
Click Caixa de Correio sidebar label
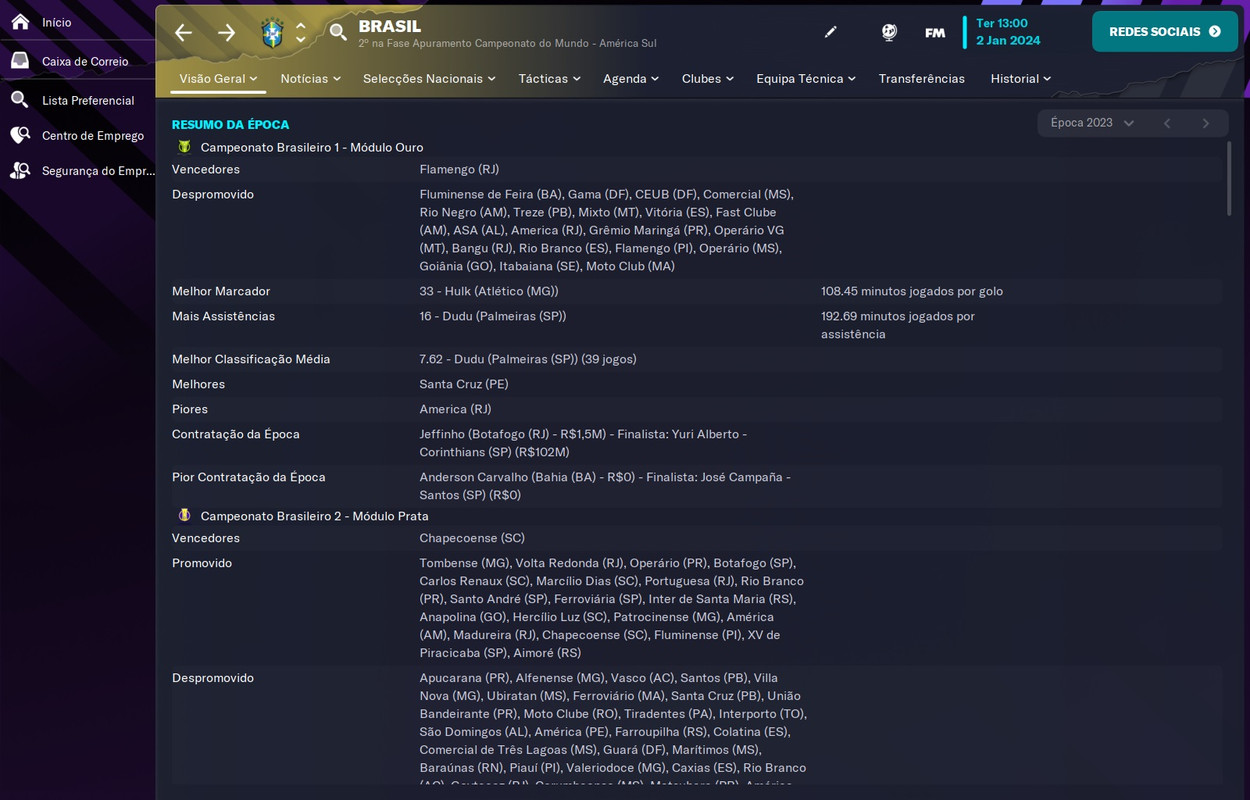pos(85,61)
